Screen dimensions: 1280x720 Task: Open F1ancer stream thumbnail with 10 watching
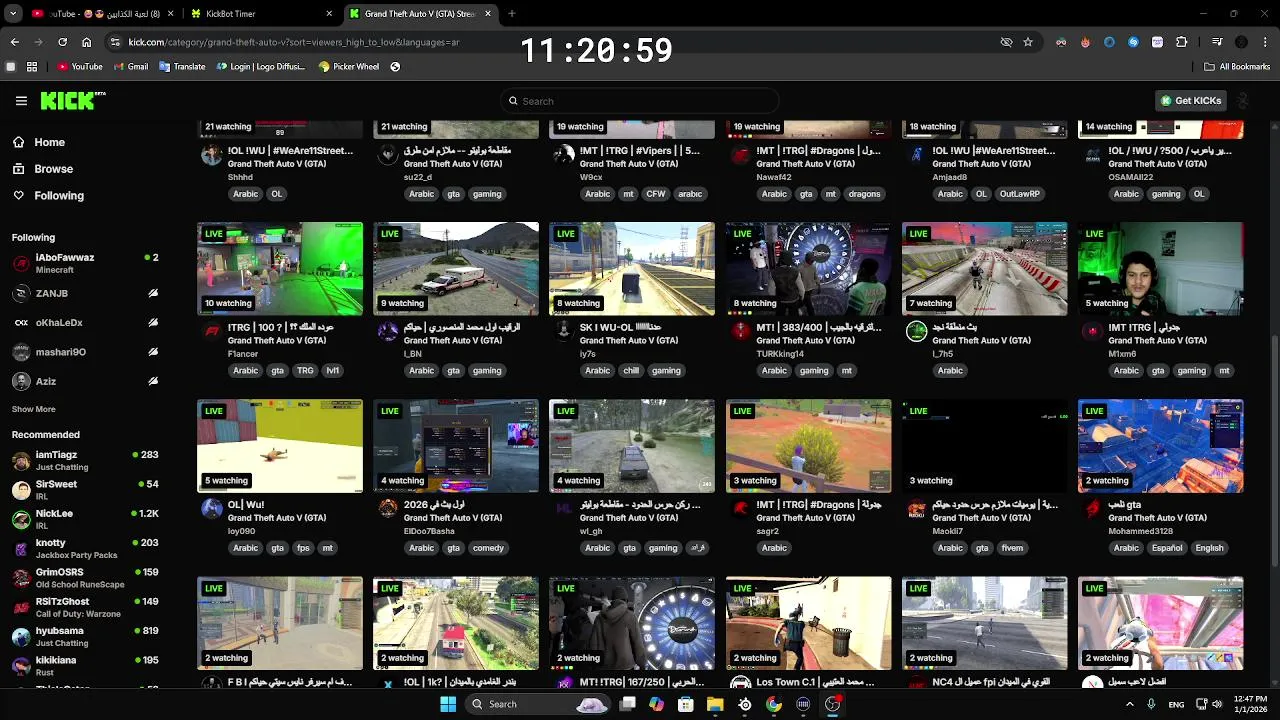[x=280, y=269]
